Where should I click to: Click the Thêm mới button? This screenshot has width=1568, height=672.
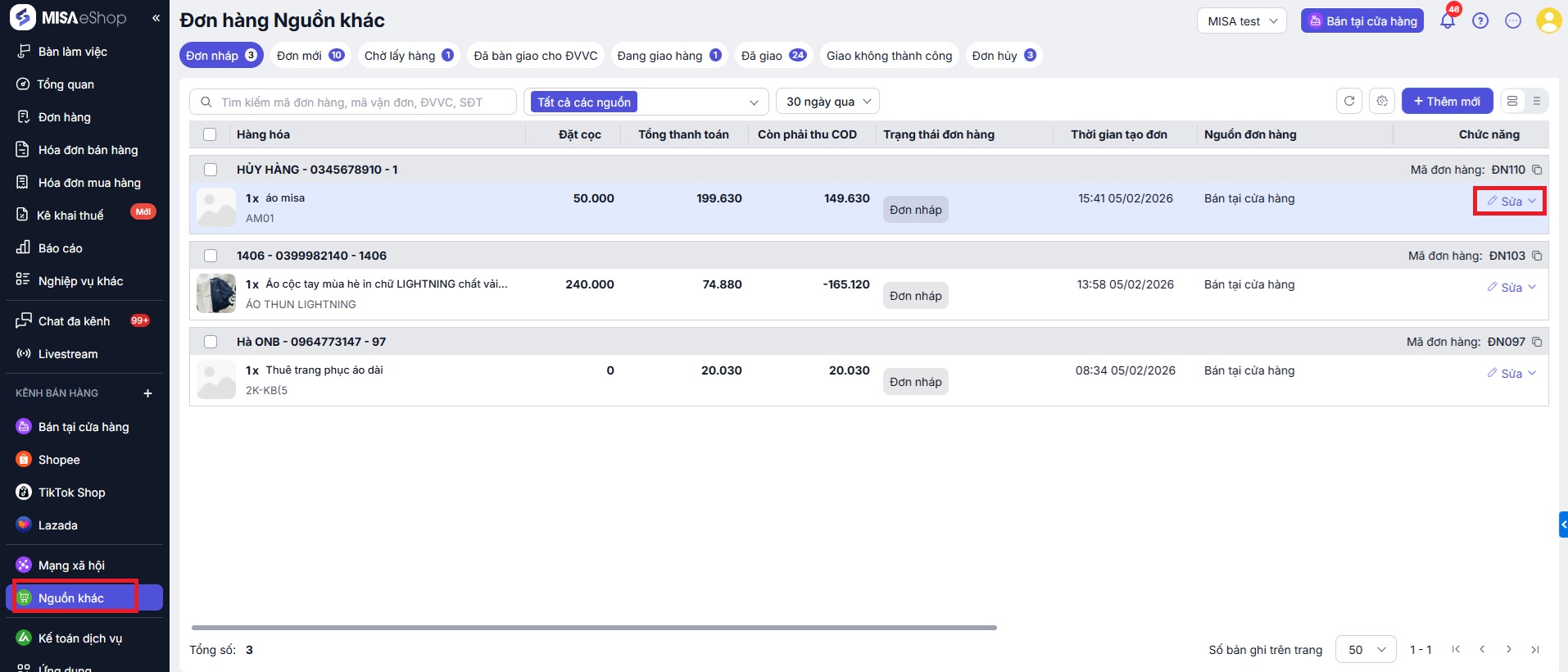[x=1447, y=102]
